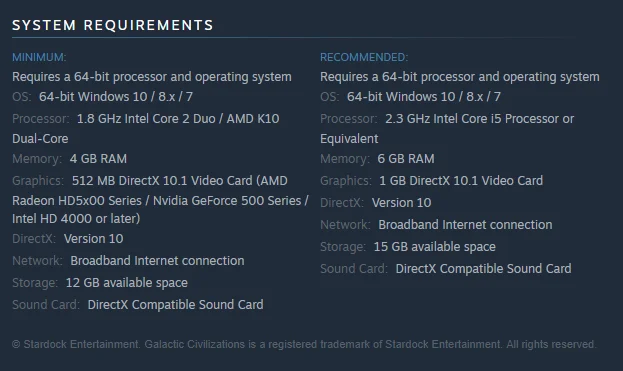The width and height of the screenshot is (623, 371).
Task: Click the Stardock Entertainment copyright notice
Action: click(304, 344)
